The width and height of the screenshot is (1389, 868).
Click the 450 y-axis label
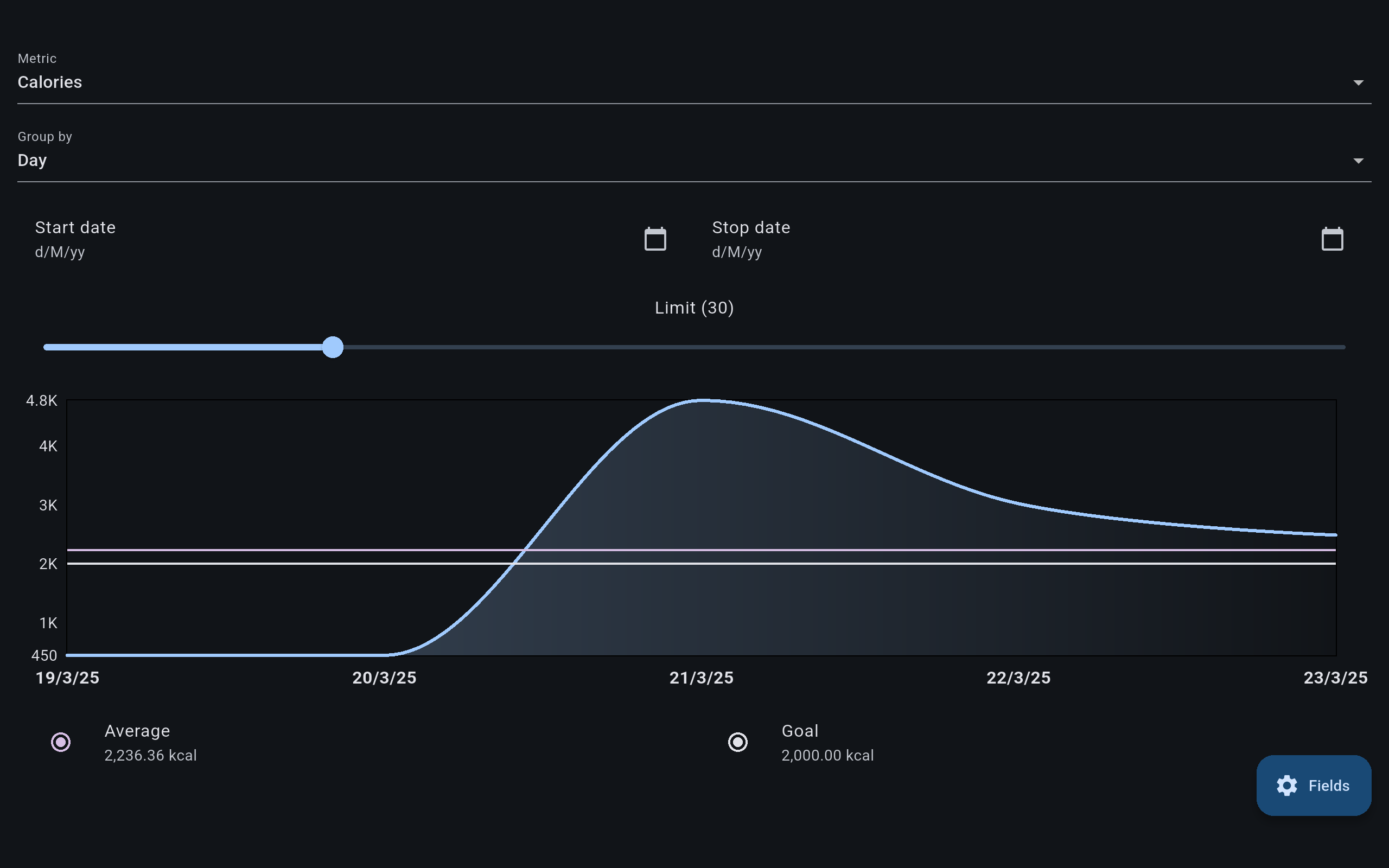point(44,655)
